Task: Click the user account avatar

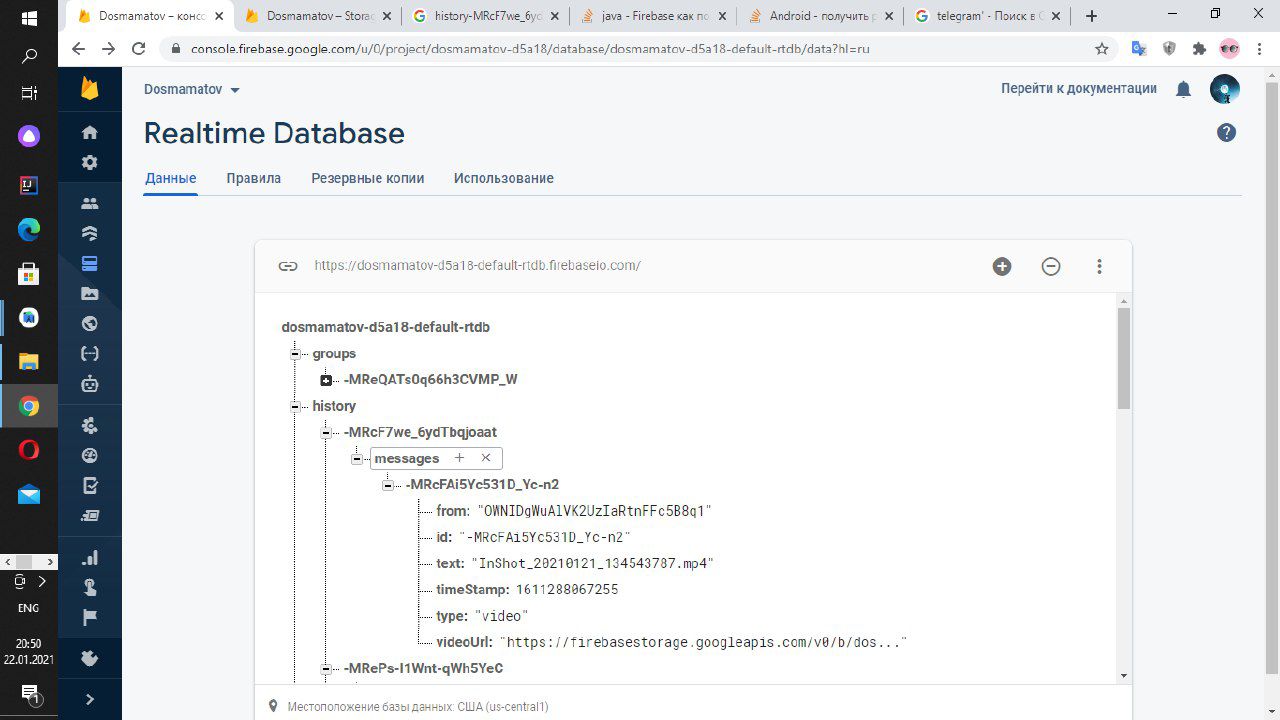Action: [x=1225, y=89]
